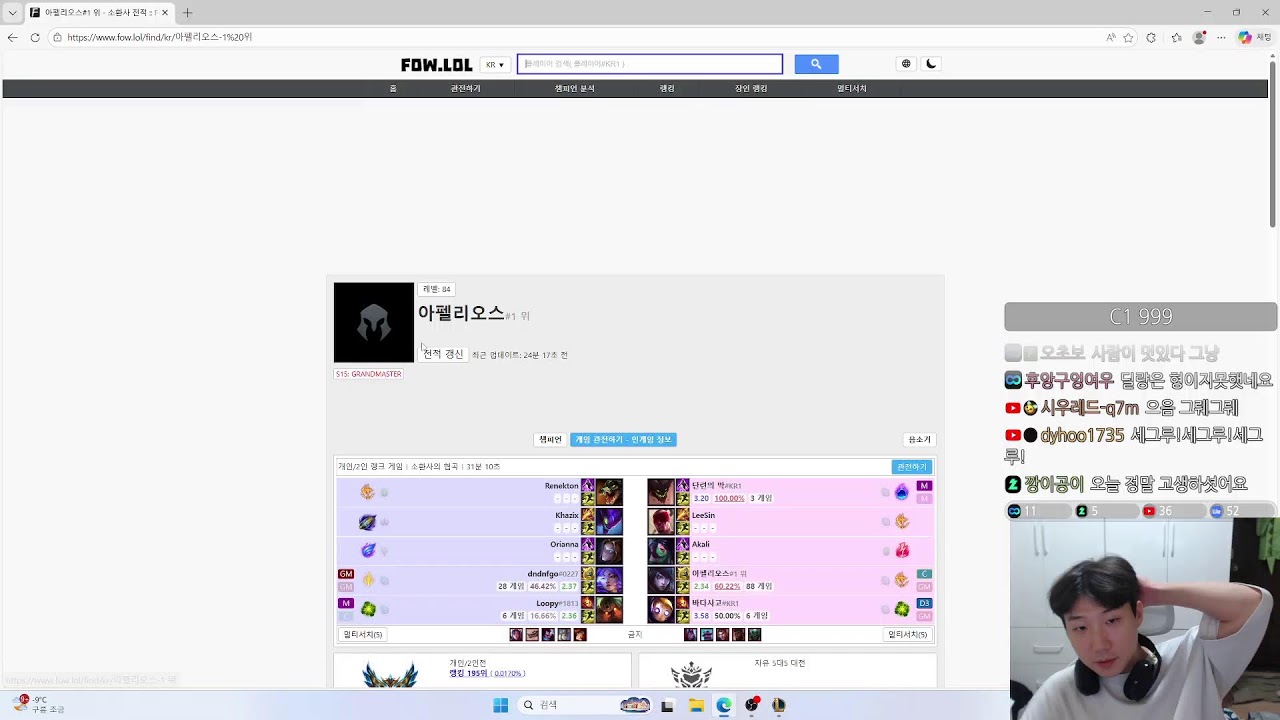Open player 단런의 박#KR1 link
The width and height of the screenshot is (1280, 720).
tap(717, 486)
